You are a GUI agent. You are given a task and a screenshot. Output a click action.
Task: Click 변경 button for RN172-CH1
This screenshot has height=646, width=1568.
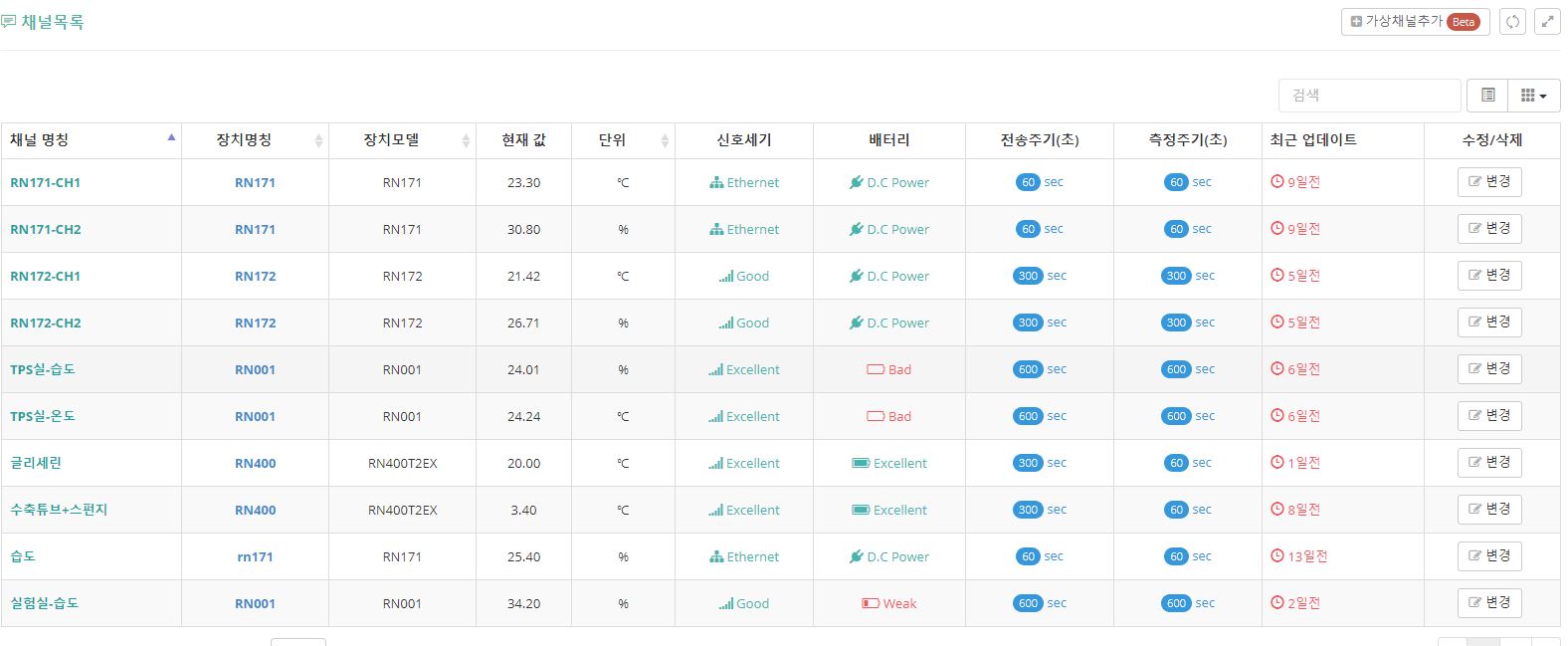[x=1489, y=276]
